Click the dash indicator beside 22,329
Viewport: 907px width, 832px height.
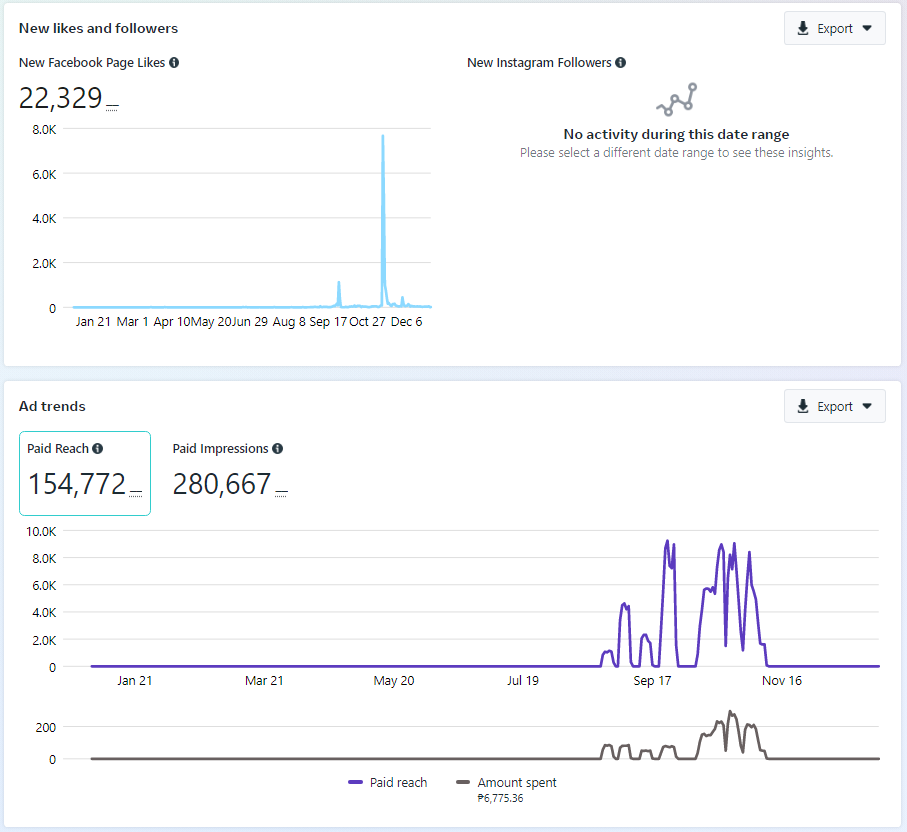point(112,106)
